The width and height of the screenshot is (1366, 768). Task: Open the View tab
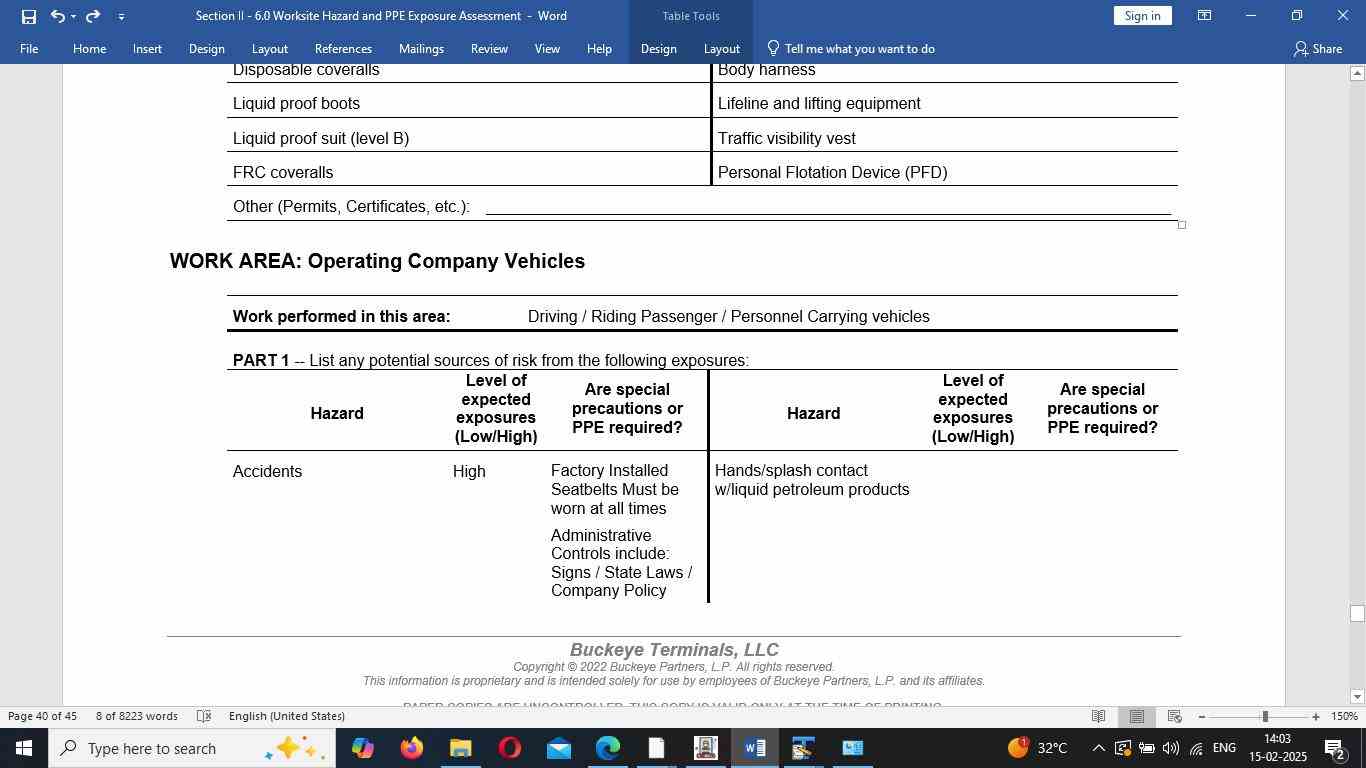[x=547, y=48]
